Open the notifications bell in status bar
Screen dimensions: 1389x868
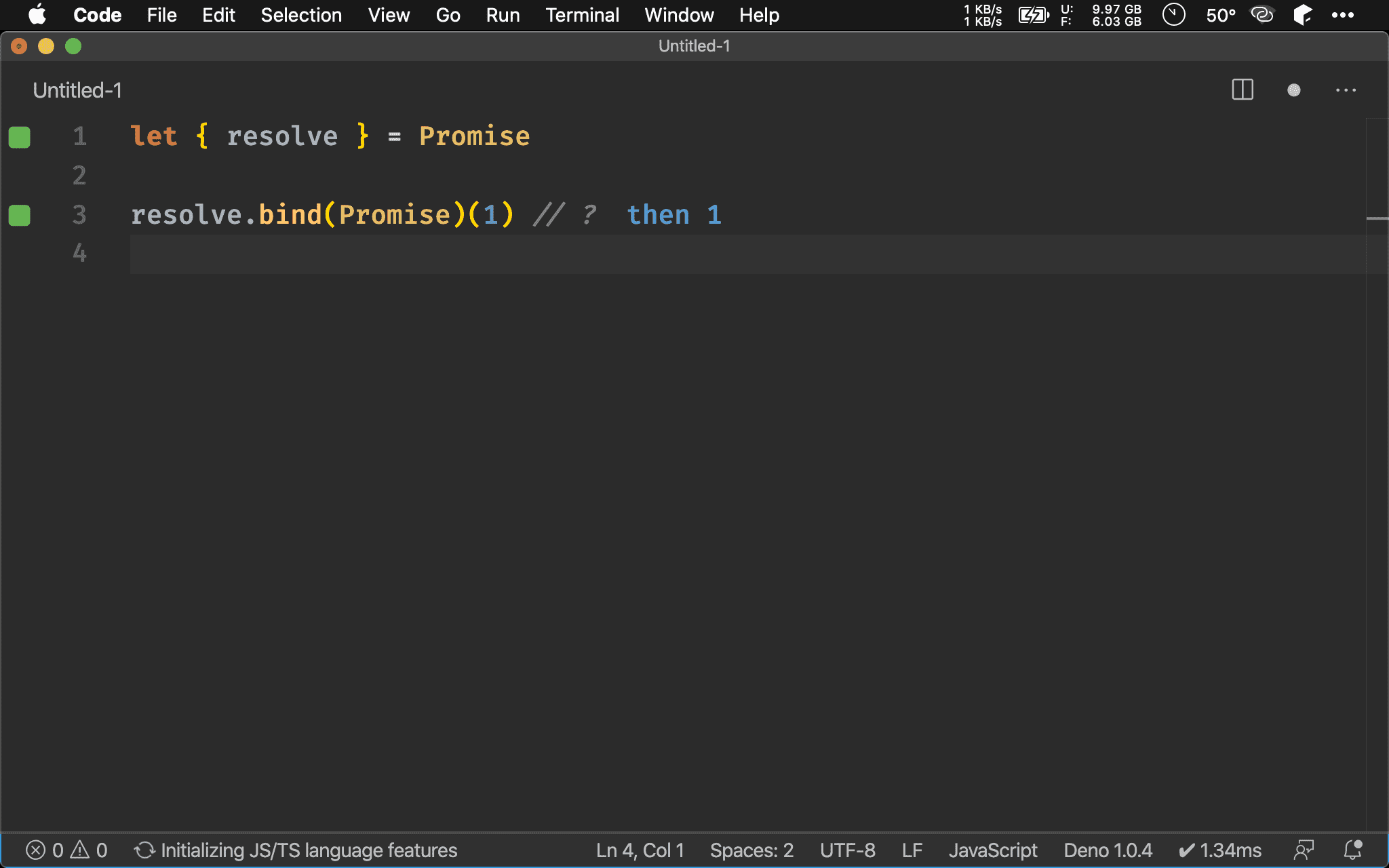1353,850
